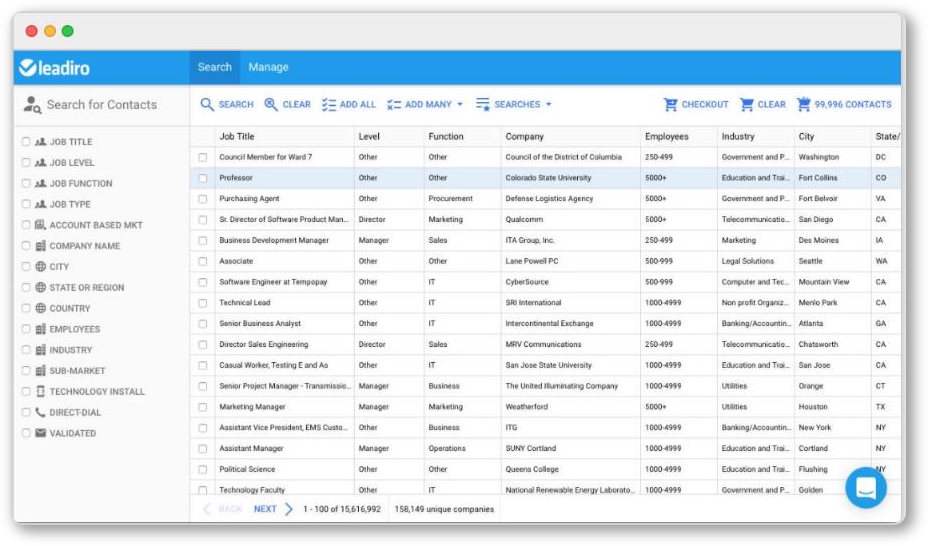Click the Lane Powell PC company cell
928x546 pixels.
[531, 261]
